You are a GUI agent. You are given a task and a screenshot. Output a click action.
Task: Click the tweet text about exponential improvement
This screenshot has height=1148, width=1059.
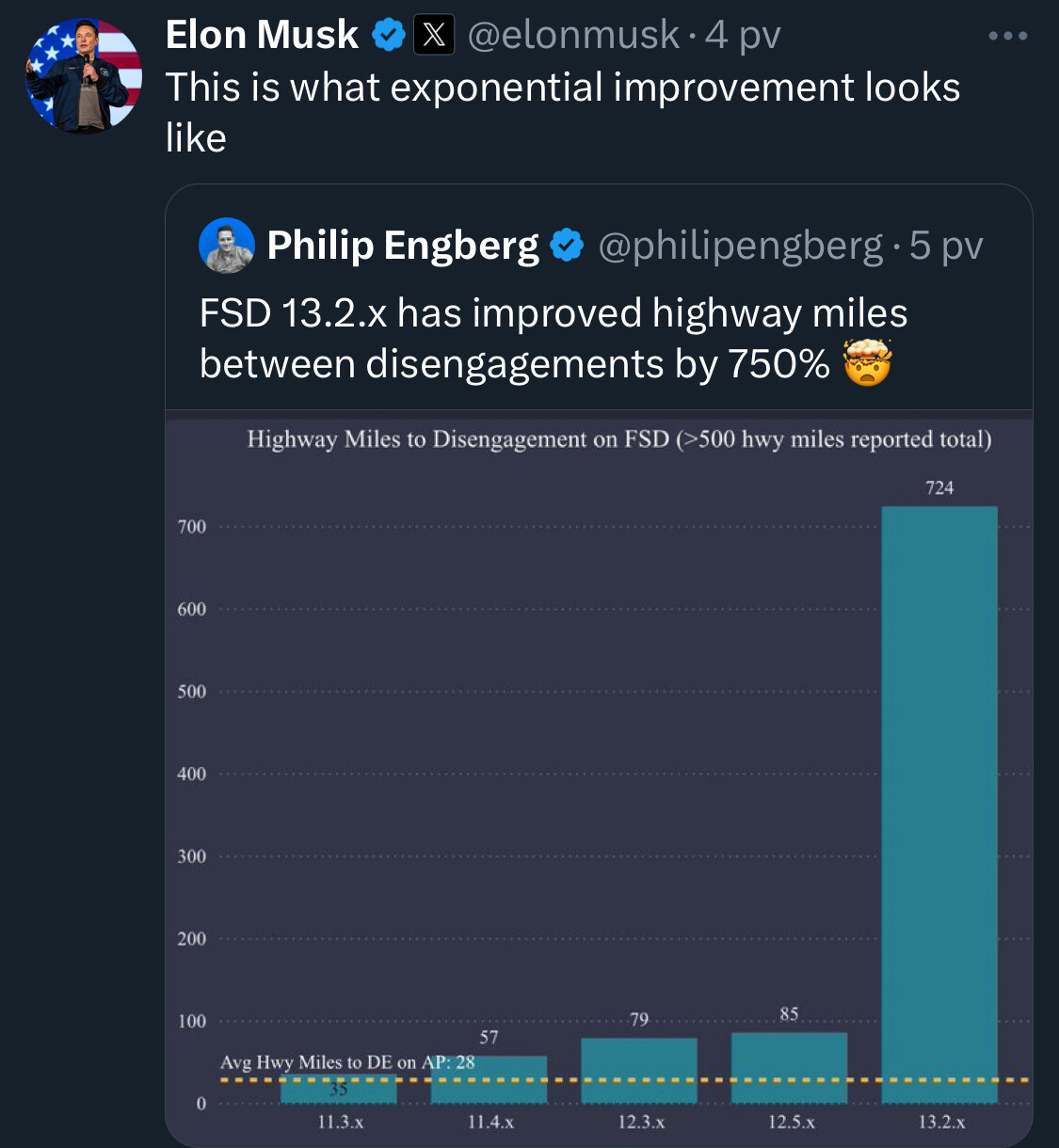click(x=563, y=112)
